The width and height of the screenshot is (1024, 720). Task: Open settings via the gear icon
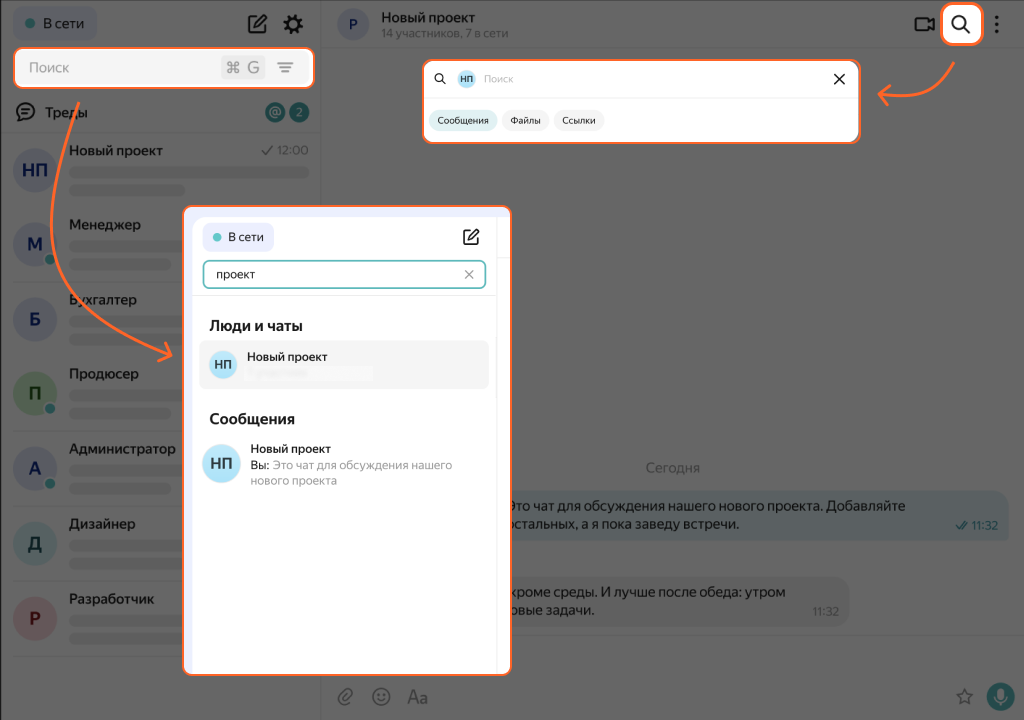point(293,25)
